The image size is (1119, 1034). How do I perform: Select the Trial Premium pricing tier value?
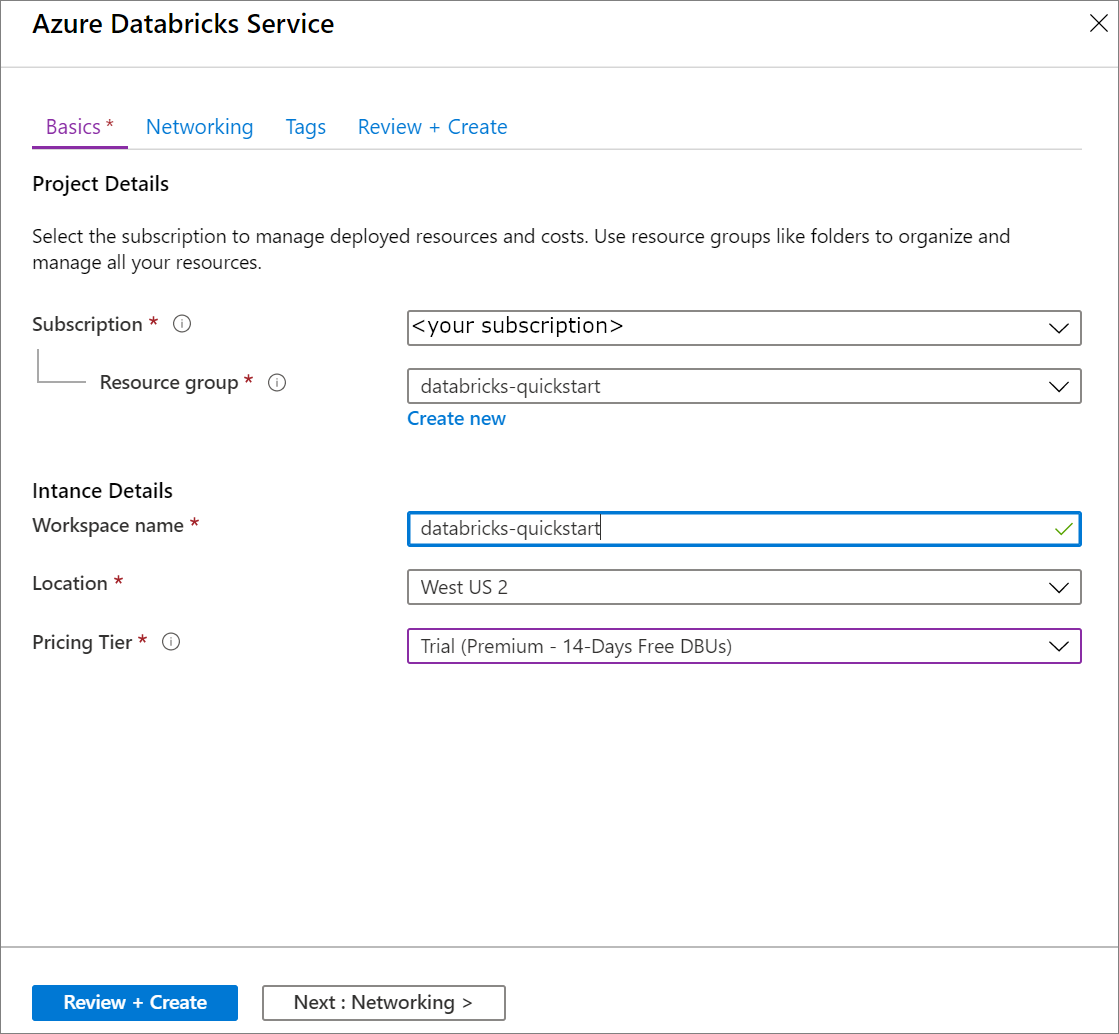point(700,646)
